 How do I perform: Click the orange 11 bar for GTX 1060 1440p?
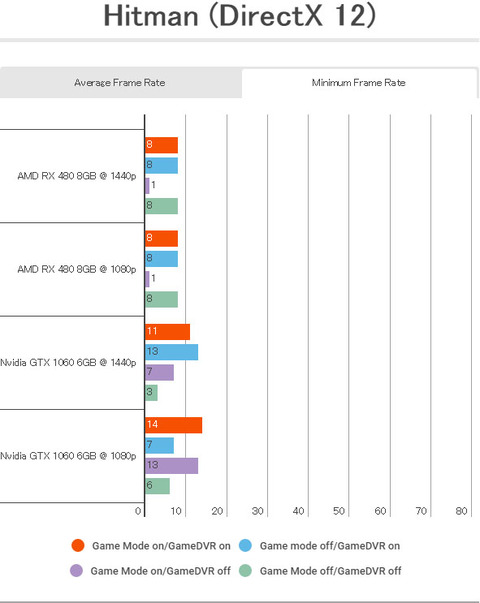(x=167, y=332)
